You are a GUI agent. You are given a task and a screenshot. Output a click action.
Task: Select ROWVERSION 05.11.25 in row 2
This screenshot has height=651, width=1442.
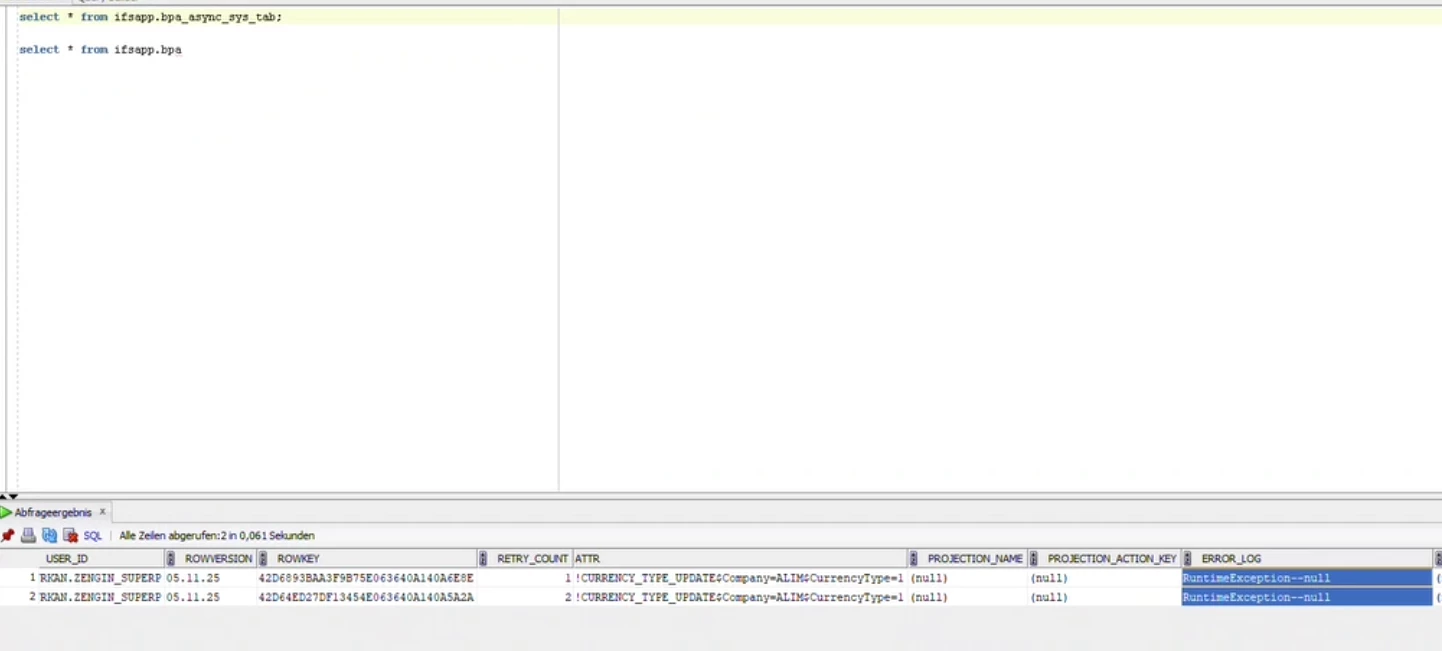click(211, 597)
